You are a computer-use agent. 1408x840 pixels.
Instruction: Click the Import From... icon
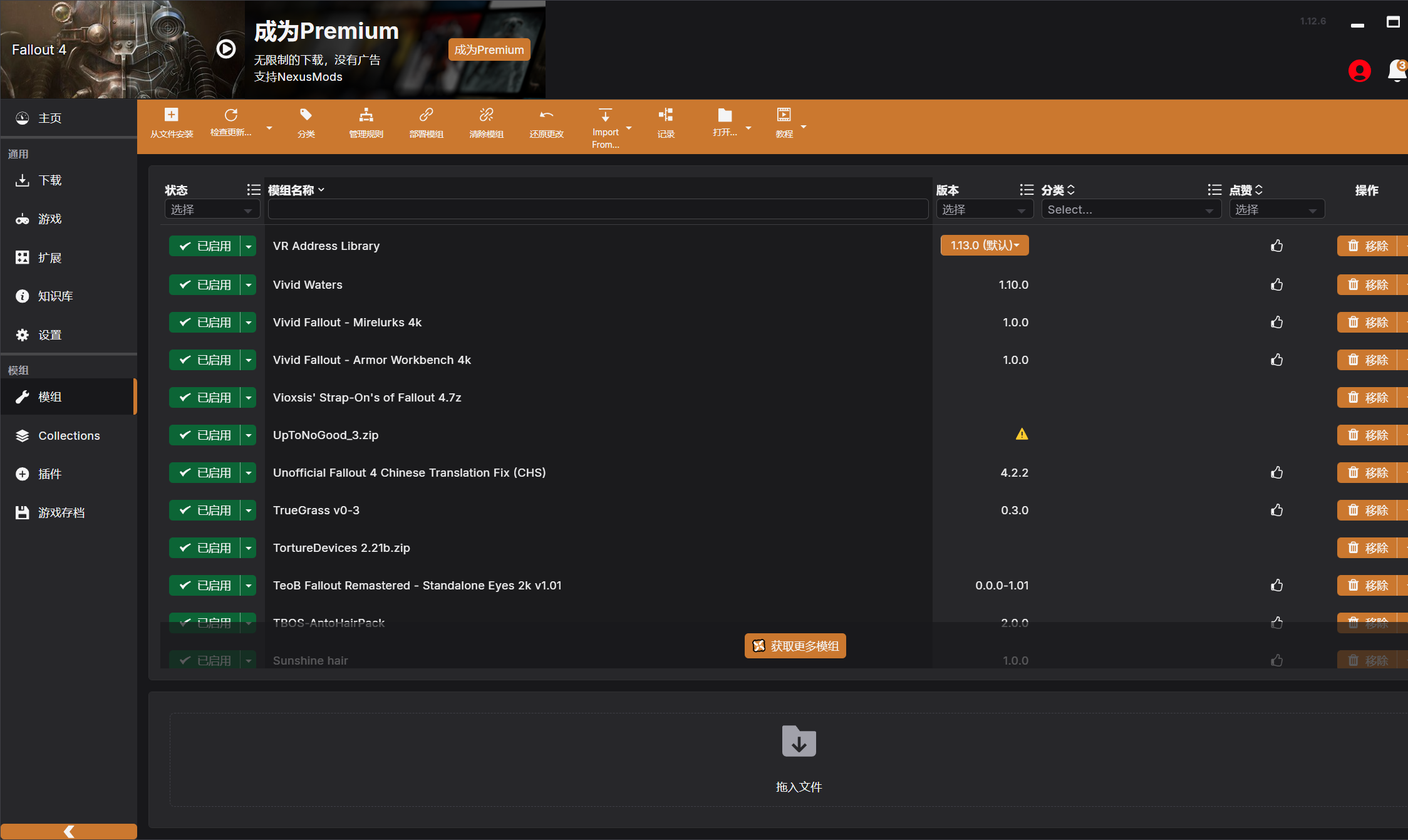[x=605, y=115]
